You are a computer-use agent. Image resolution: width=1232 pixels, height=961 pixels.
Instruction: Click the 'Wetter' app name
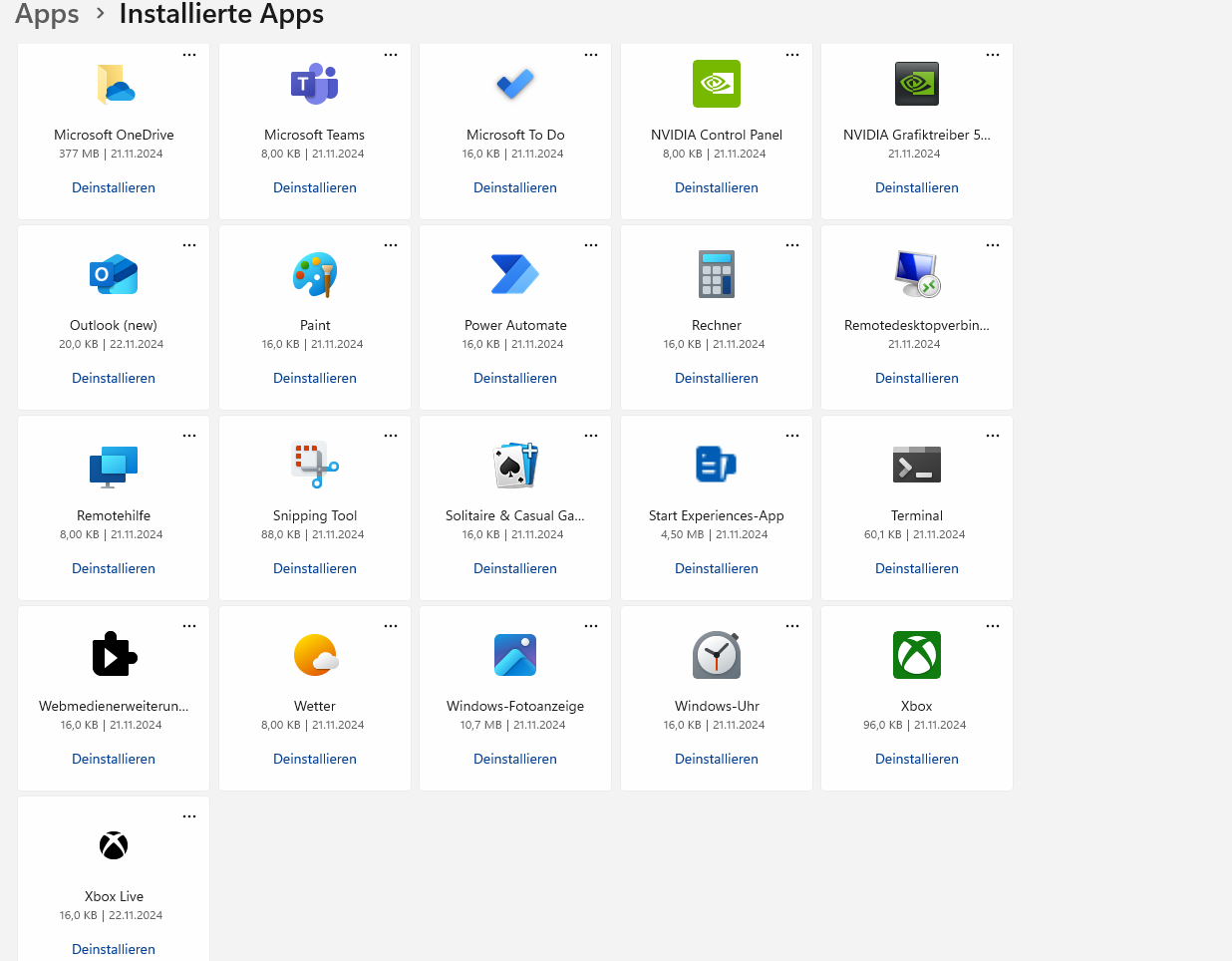tap(315, 706)
